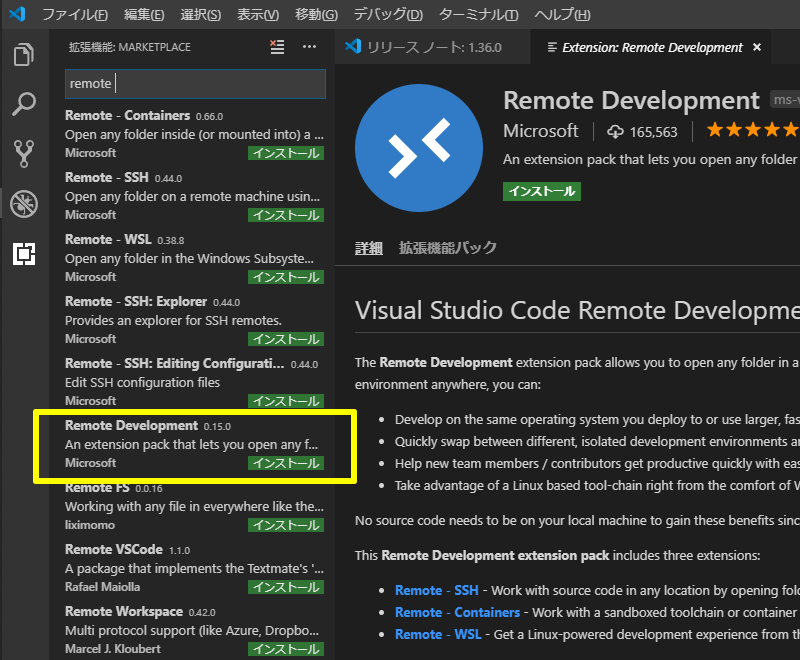
Task: Install Remote - WSL extension
Action: (286, 277)
